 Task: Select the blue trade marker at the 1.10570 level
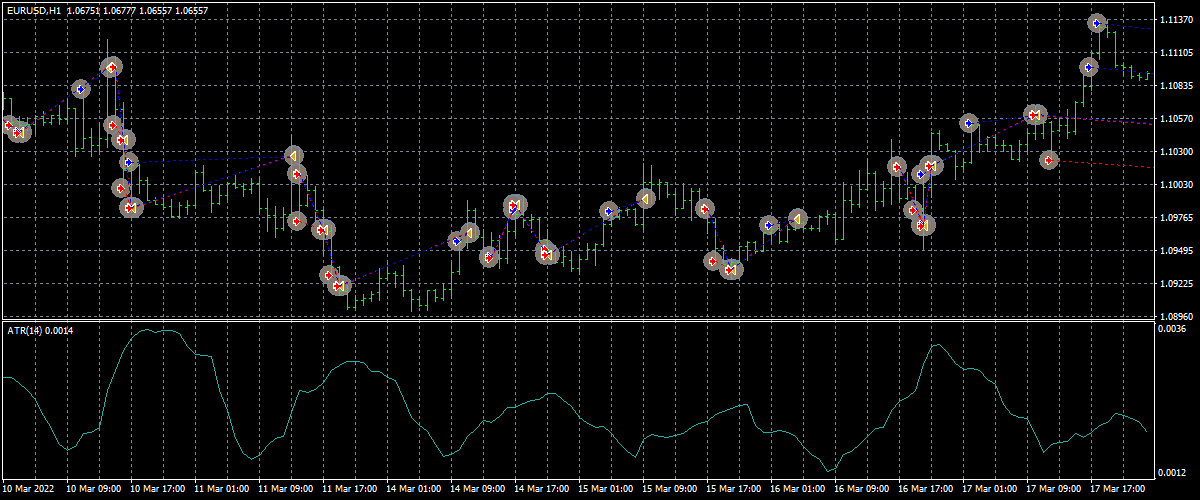[969, 123]
